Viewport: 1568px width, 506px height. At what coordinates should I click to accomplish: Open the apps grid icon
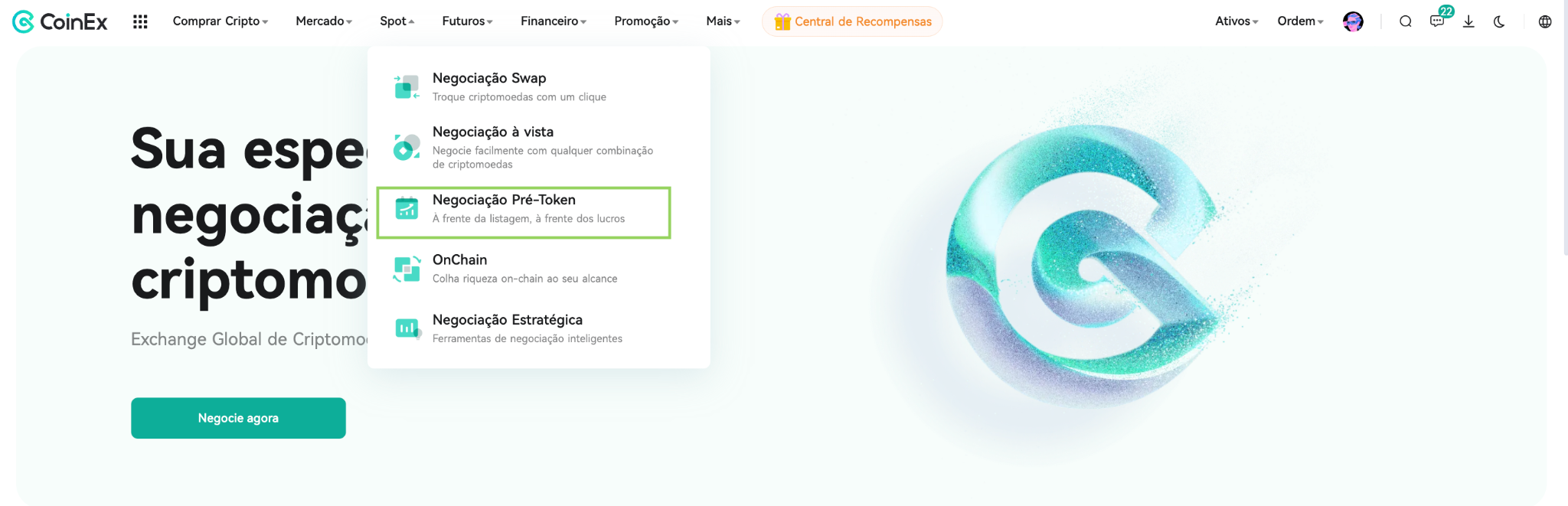(140, 21)
